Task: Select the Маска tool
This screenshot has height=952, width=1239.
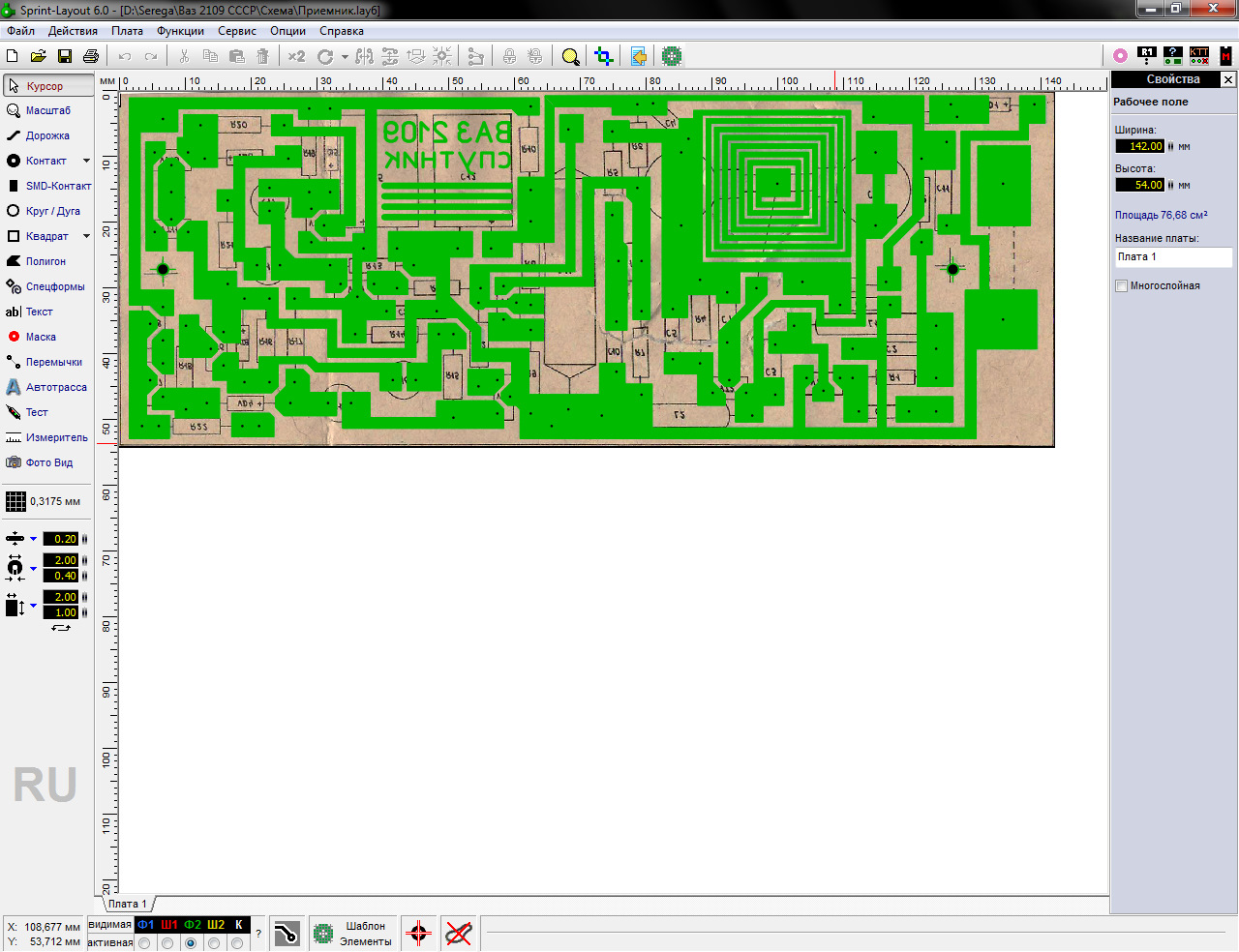Action: (48, 337)
